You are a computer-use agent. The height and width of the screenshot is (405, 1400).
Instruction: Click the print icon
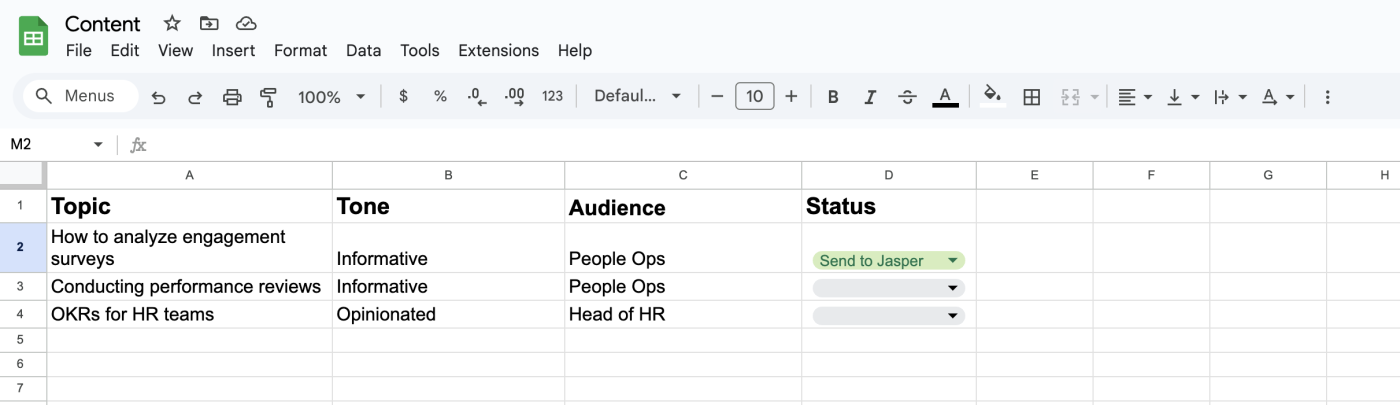(x=232, y=97)
